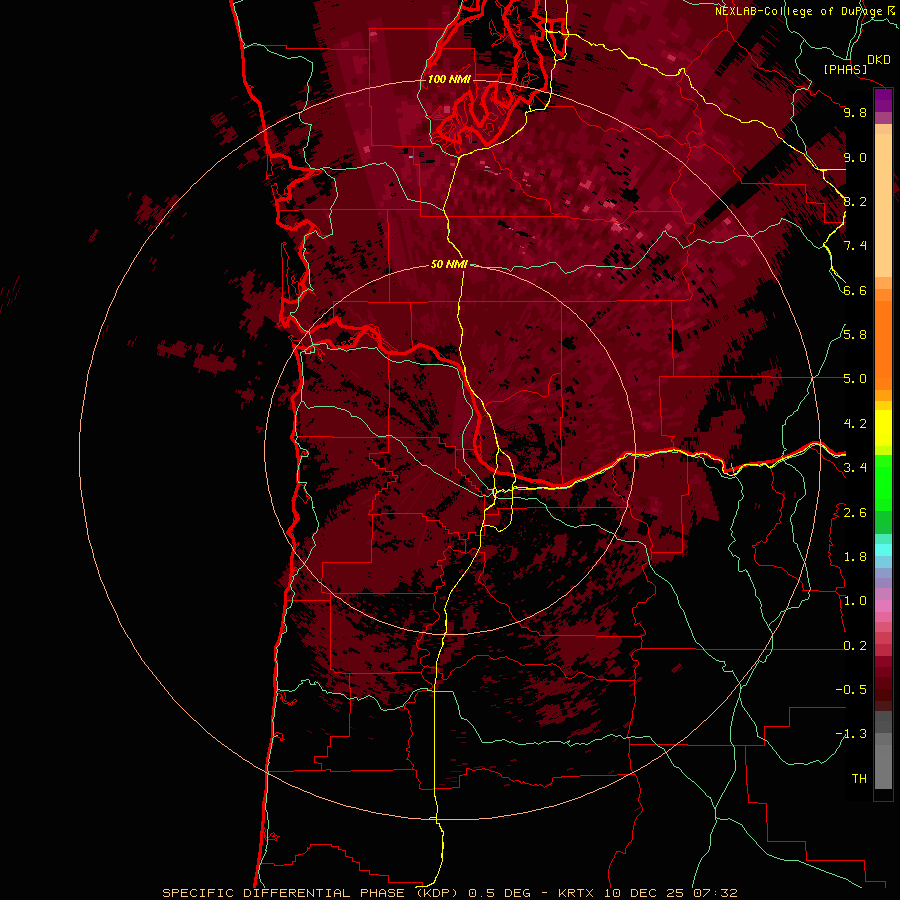
Task: Click the 1.8 value on the color scale
Action: [855, 557]
